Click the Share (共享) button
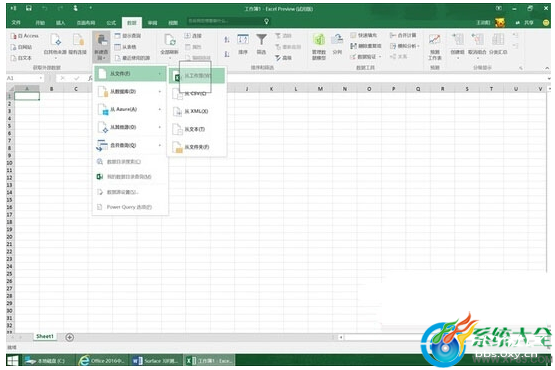The image size is (555, 370). click(525, 23)
